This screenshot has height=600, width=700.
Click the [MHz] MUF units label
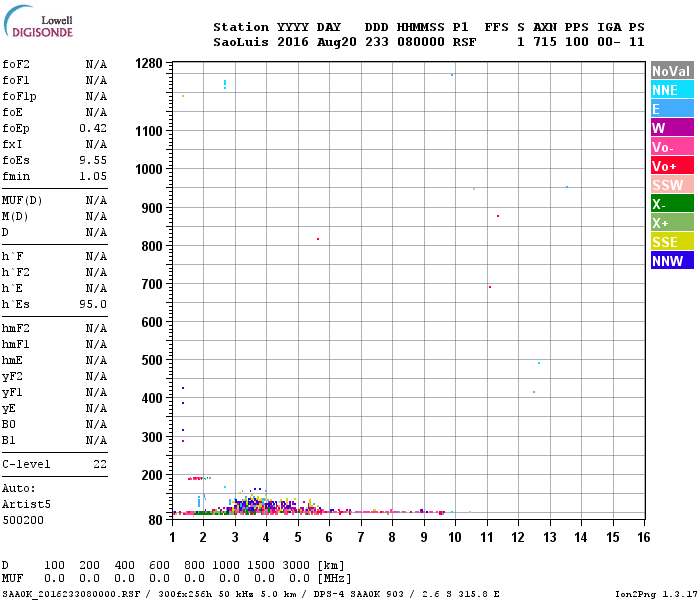(x=334, y=579)
